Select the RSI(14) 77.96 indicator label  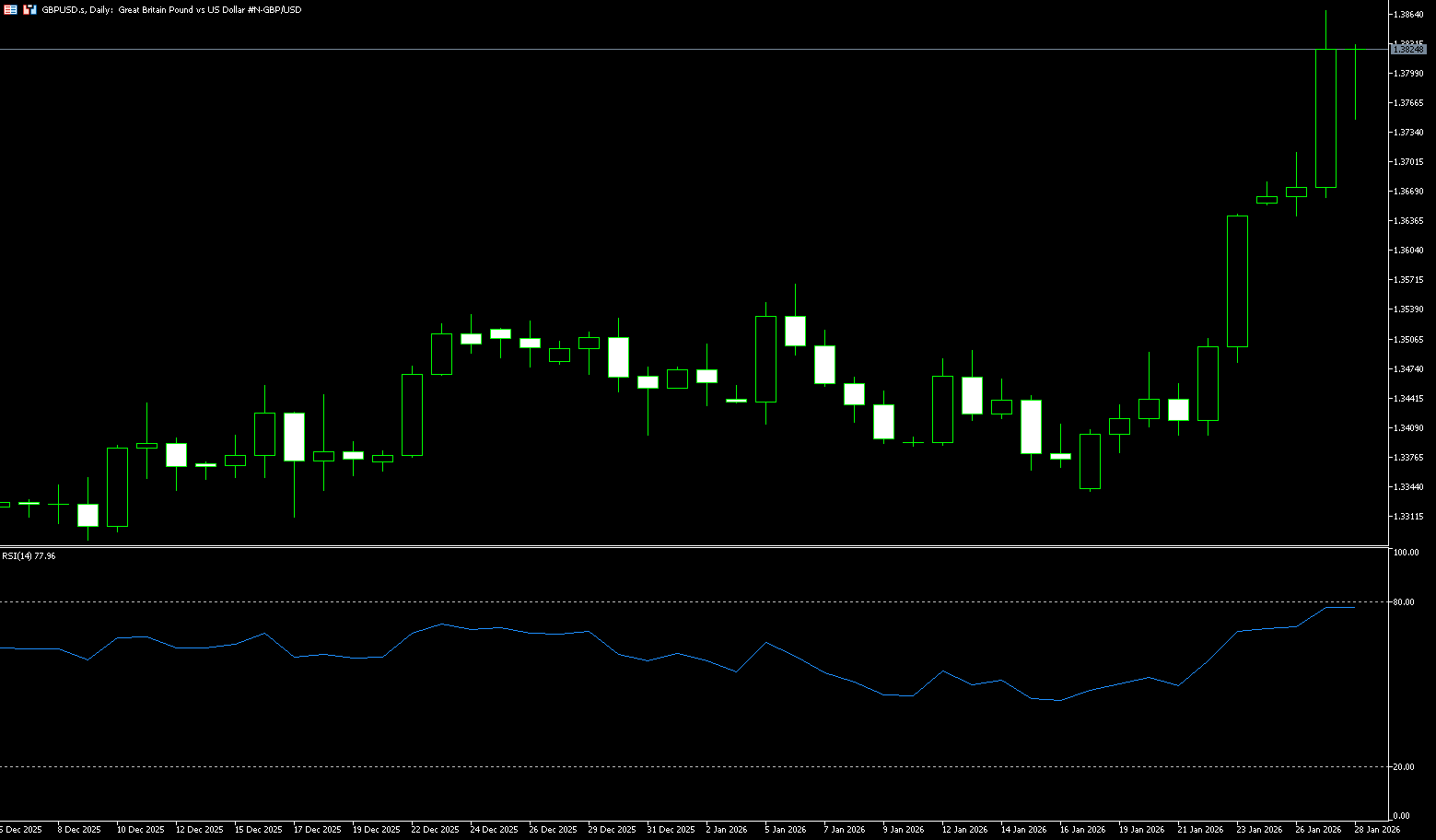point(29,556)
